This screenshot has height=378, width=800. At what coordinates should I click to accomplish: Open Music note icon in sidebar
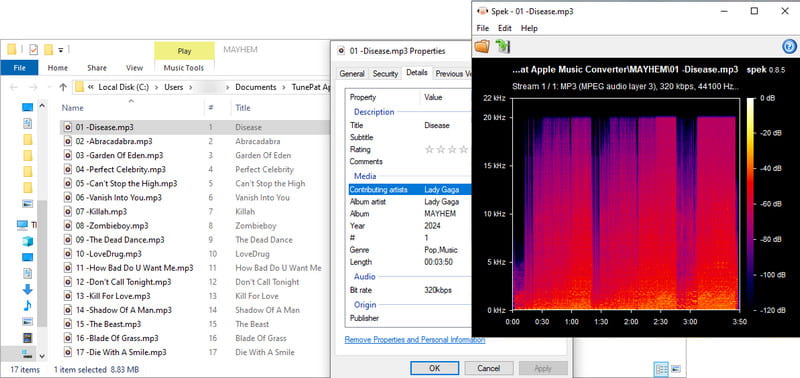click(28, 305)
